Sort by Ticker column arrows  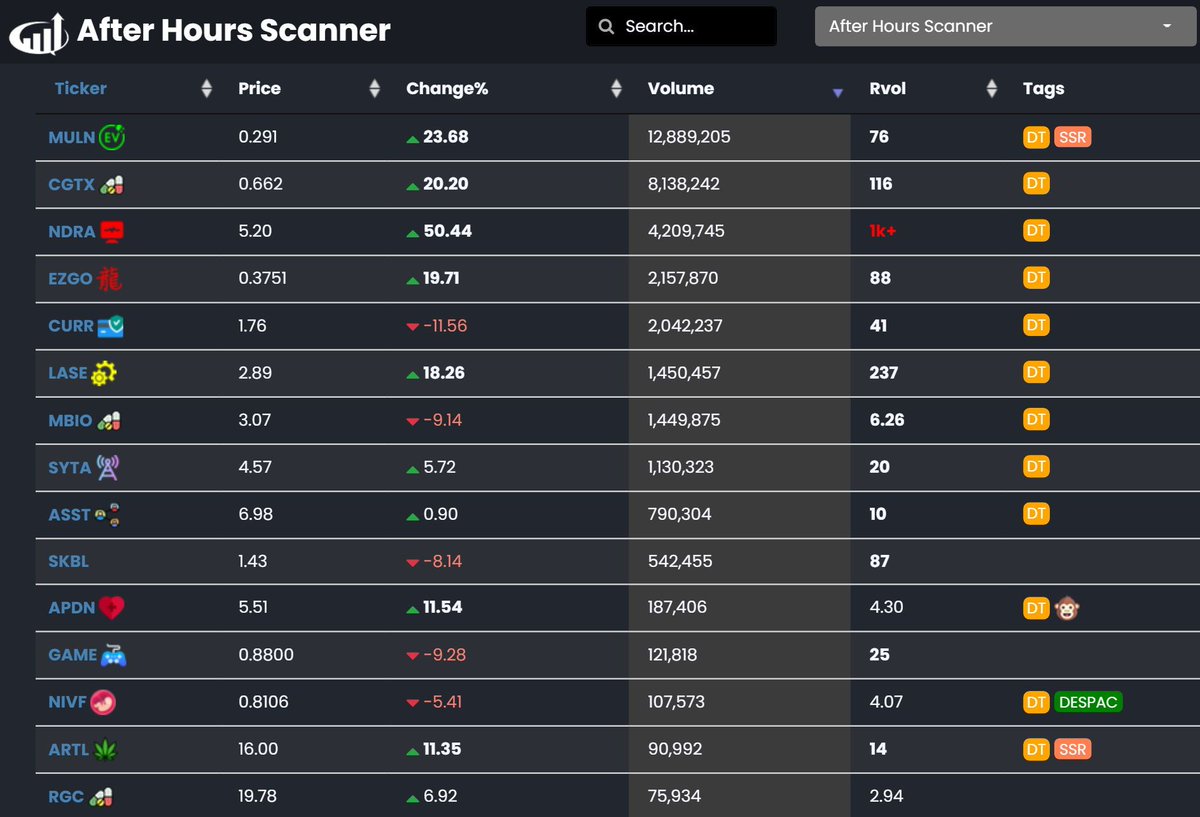tap(207, 89)
